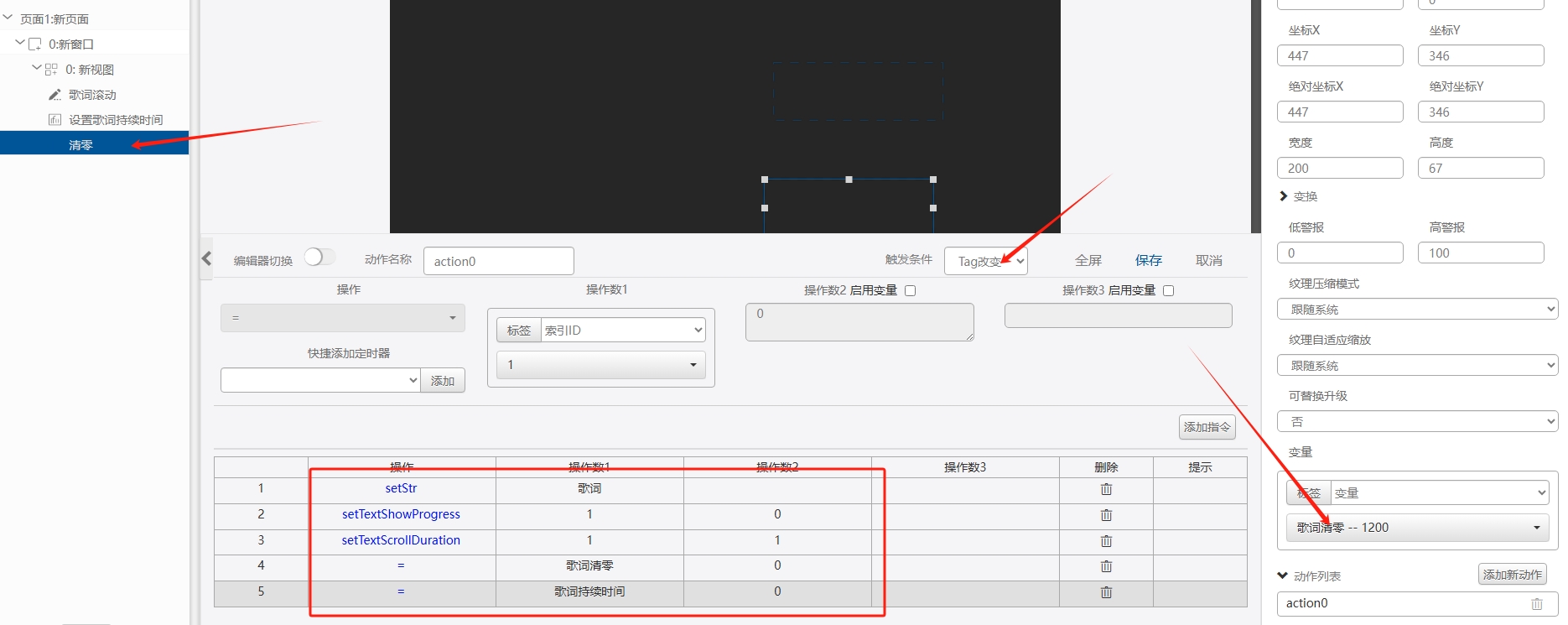This screenshot has height=625, width=1568.
Task: Delete the setStr instruction row
Action: [x=1106, y=489]
